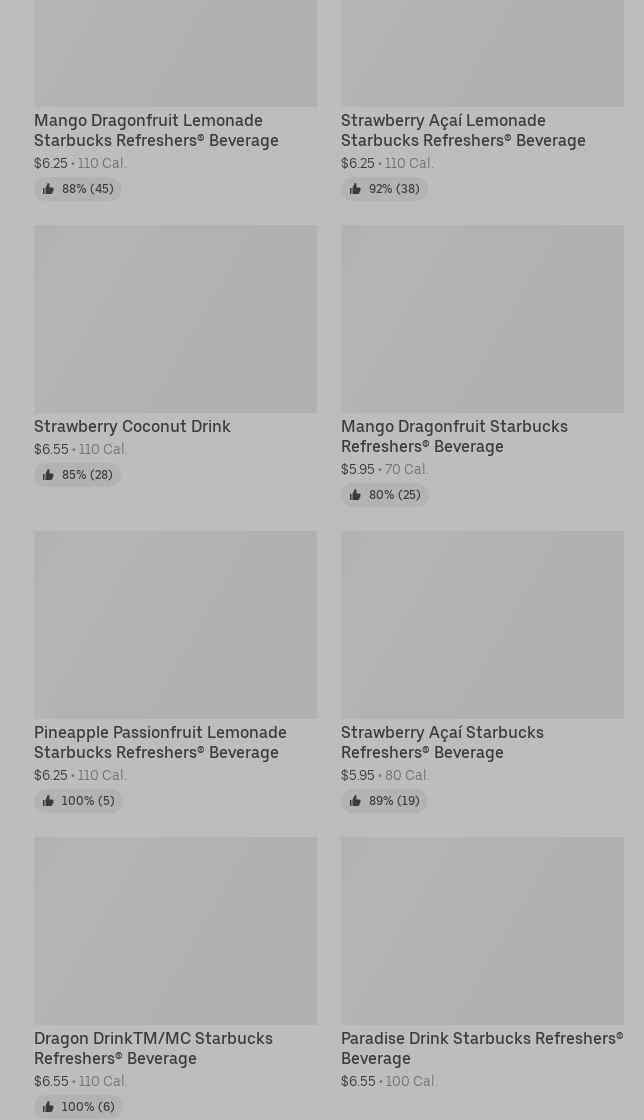Viewport: 644px width, 1120px height.
Task: Open Strawberry Coconut Drink image
Action: point(176,319)
